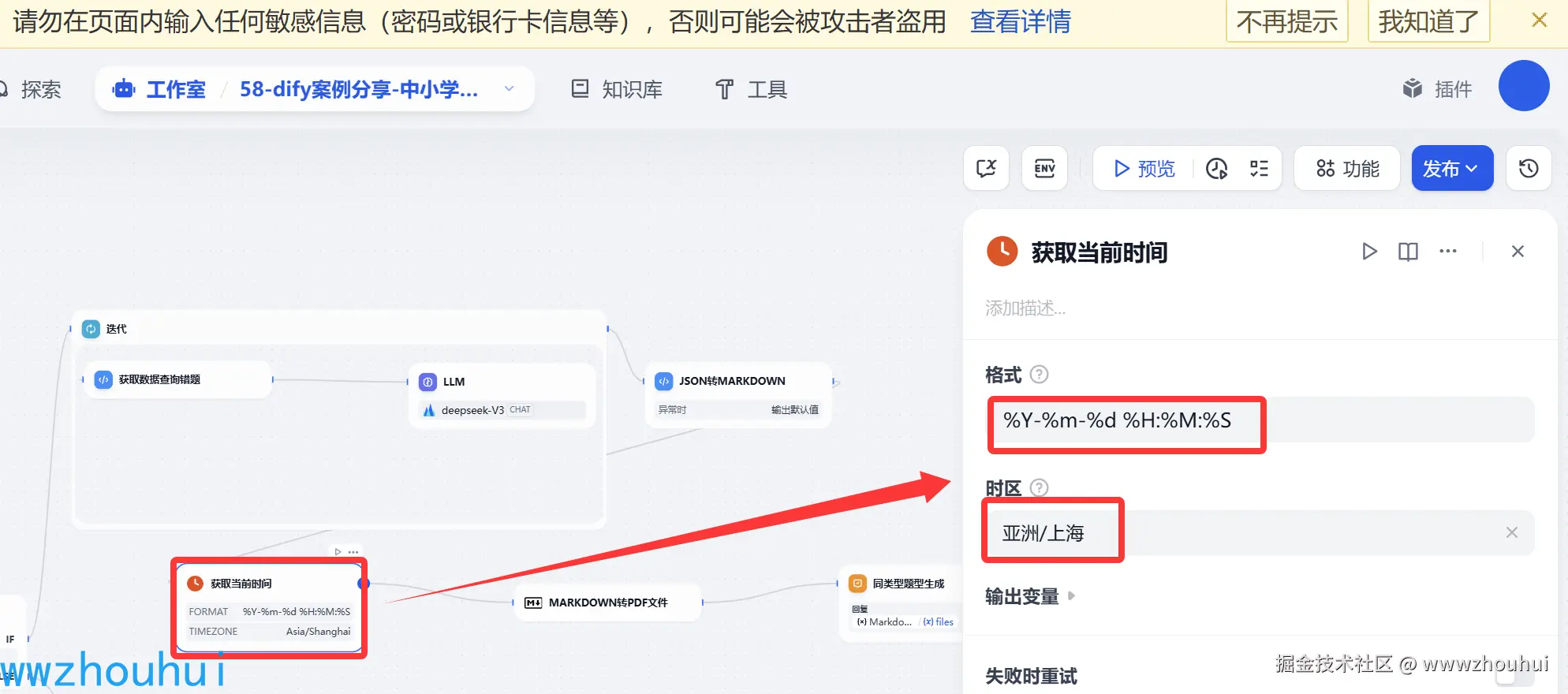The height and width of the screenshot is (694, 1568).
Task: Click the Markdo... variable tag
Action: (885, 622)
